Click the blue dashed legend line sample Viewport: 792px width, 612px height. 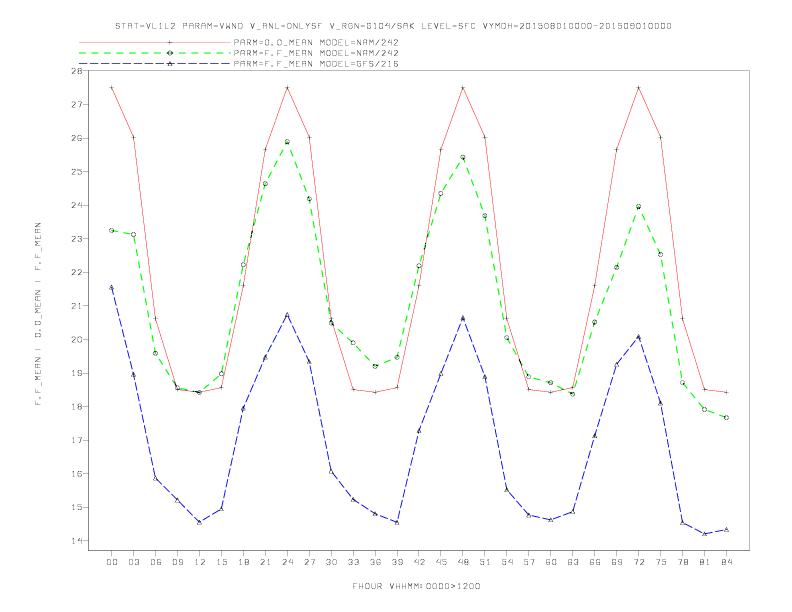tap(155, 64)
